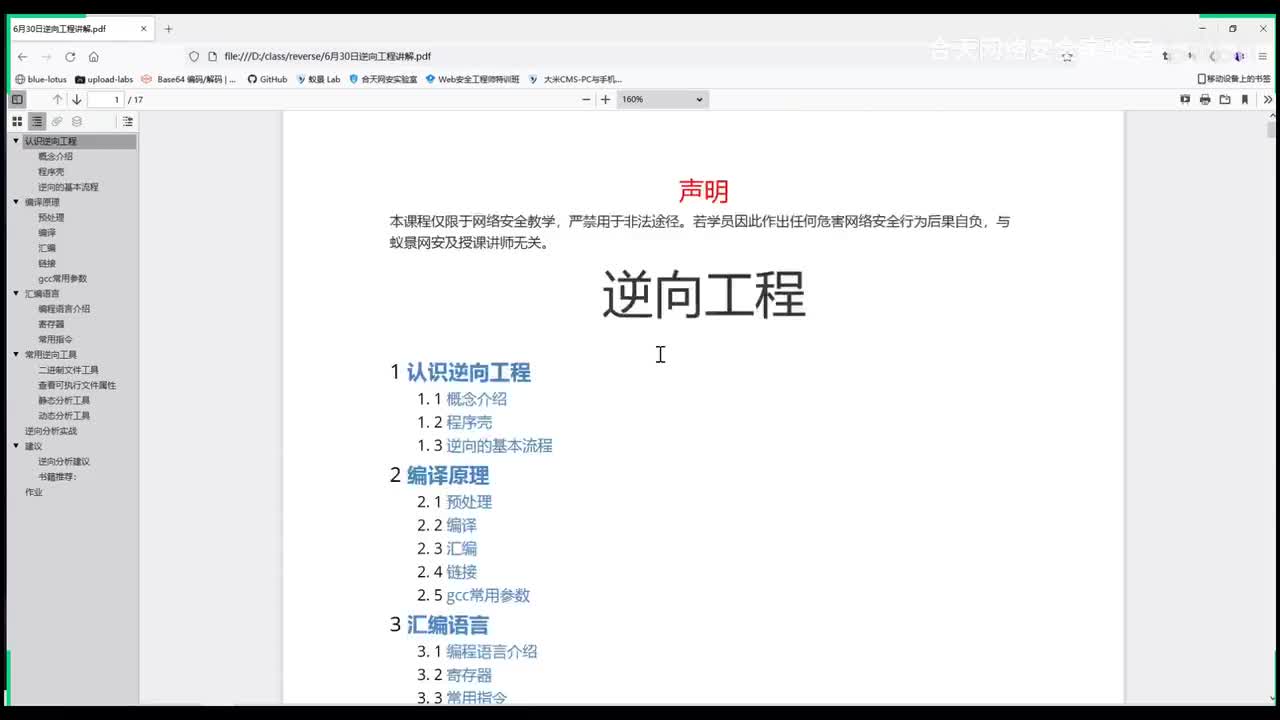Open the 编译原理 heading link in the document
1280x720 pixels.
(x=447, y=476)
